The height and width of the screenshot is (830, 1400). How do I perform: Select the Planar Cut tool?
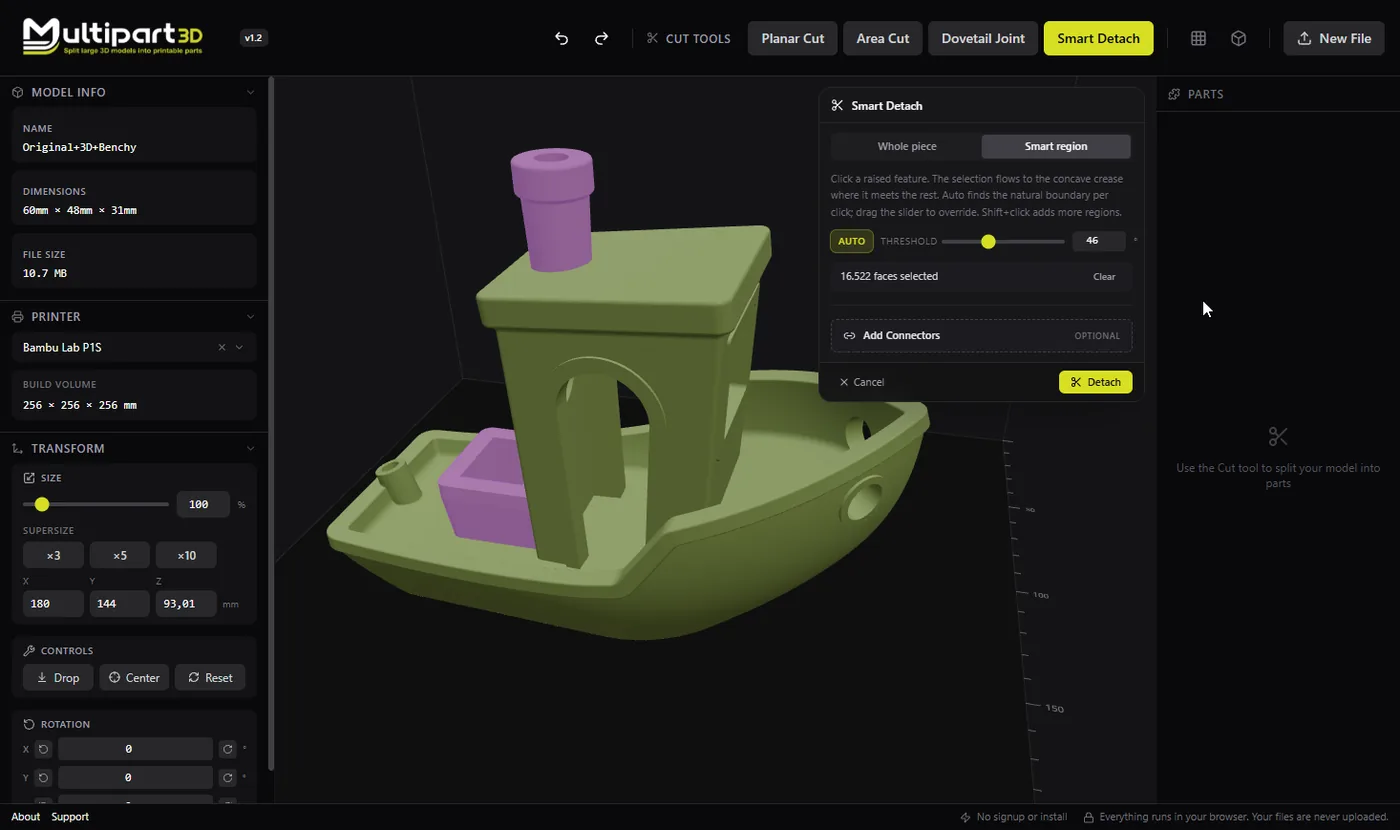pyautogui.click(x=793, y=39)
